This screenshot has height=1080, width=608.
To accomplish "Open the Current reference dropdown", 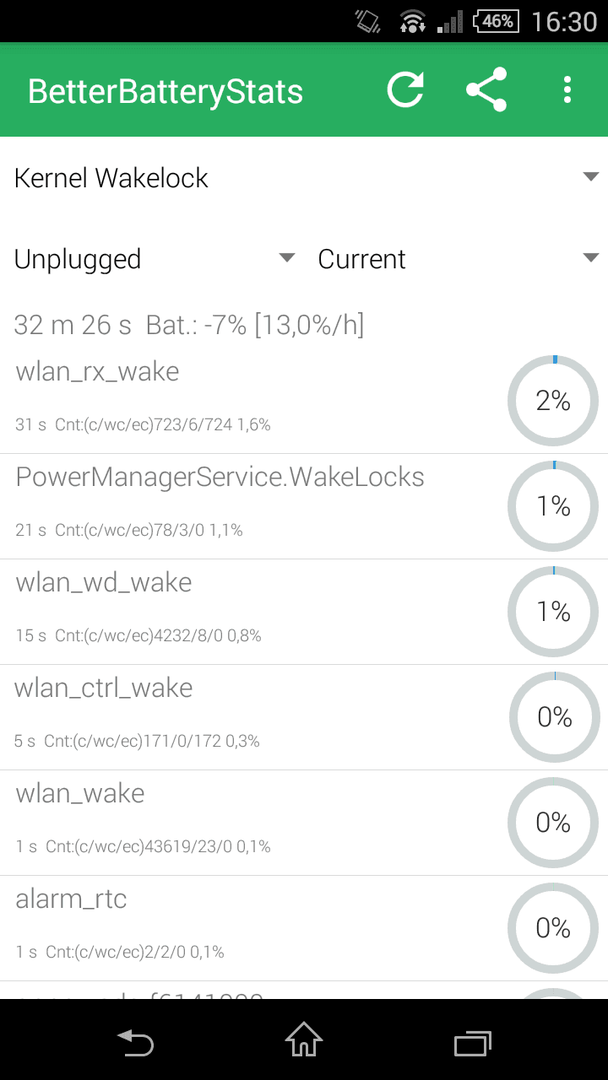I will pyautogui.click(x=457, y=259).
